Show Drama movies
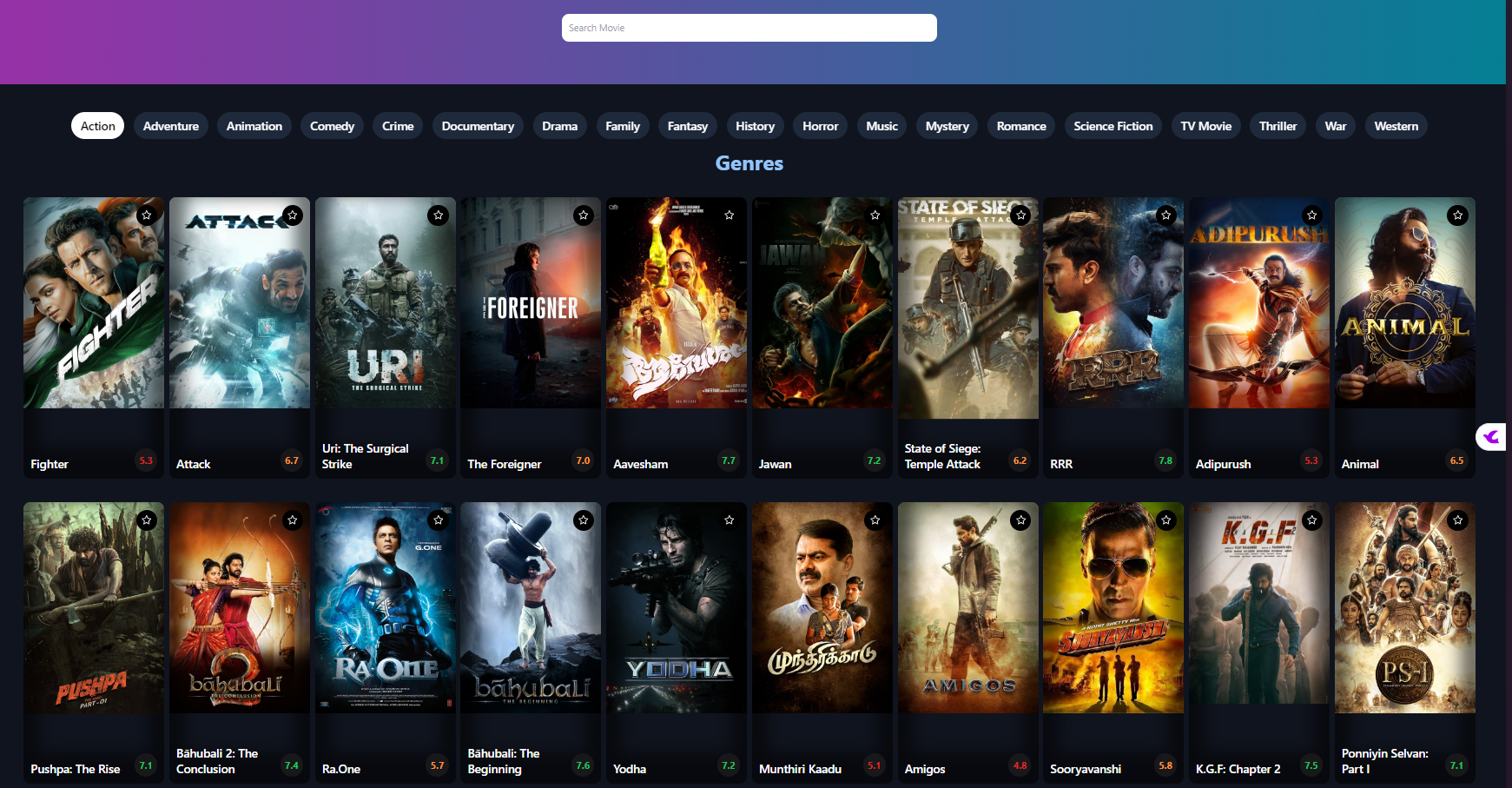This screenshot has height=788, width=1512. point(560,126)
